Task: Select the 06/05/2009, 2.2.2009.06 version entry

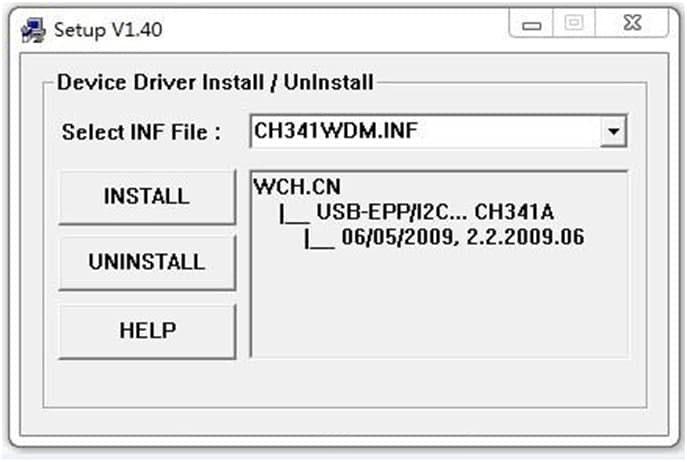Action: [x=462, y=237]
